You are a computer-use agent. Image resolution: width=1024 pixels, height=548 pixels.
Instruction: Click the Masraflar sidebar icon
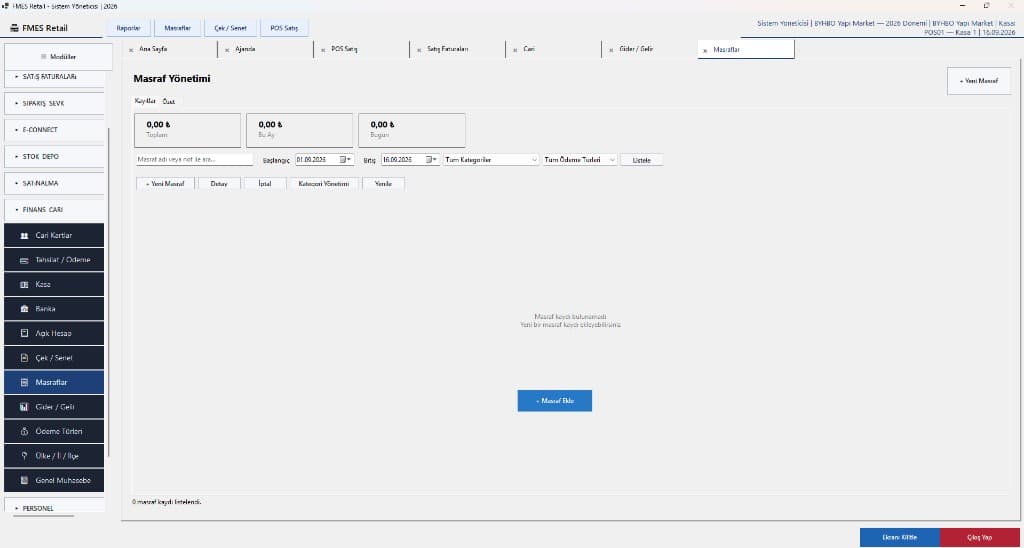[24, 382]
